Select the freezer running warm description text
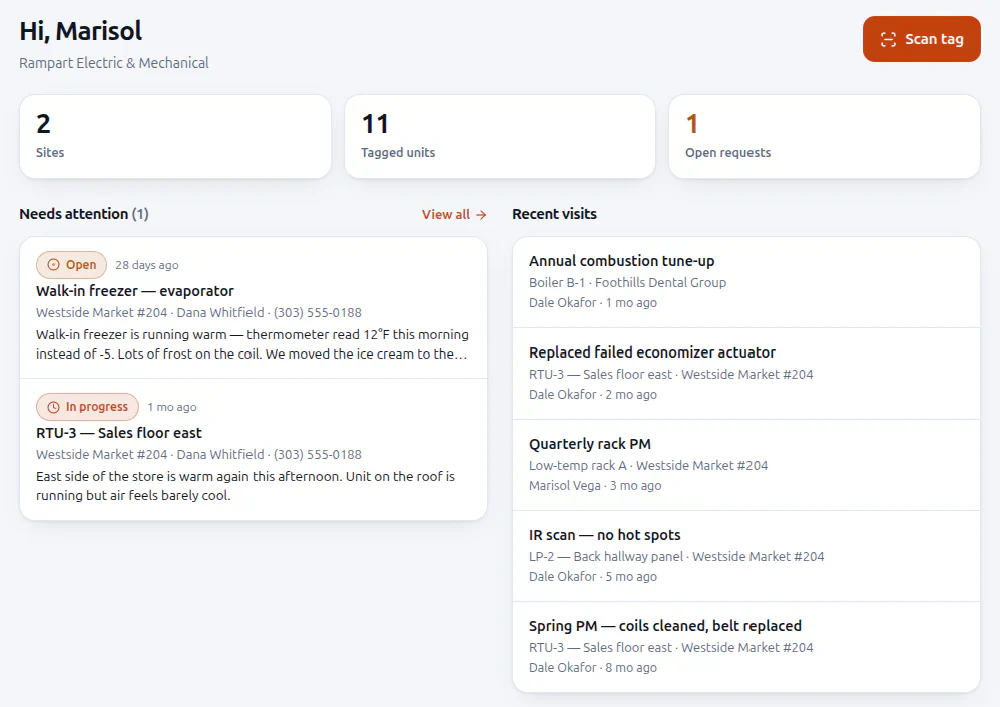 [x=253, y=344]
